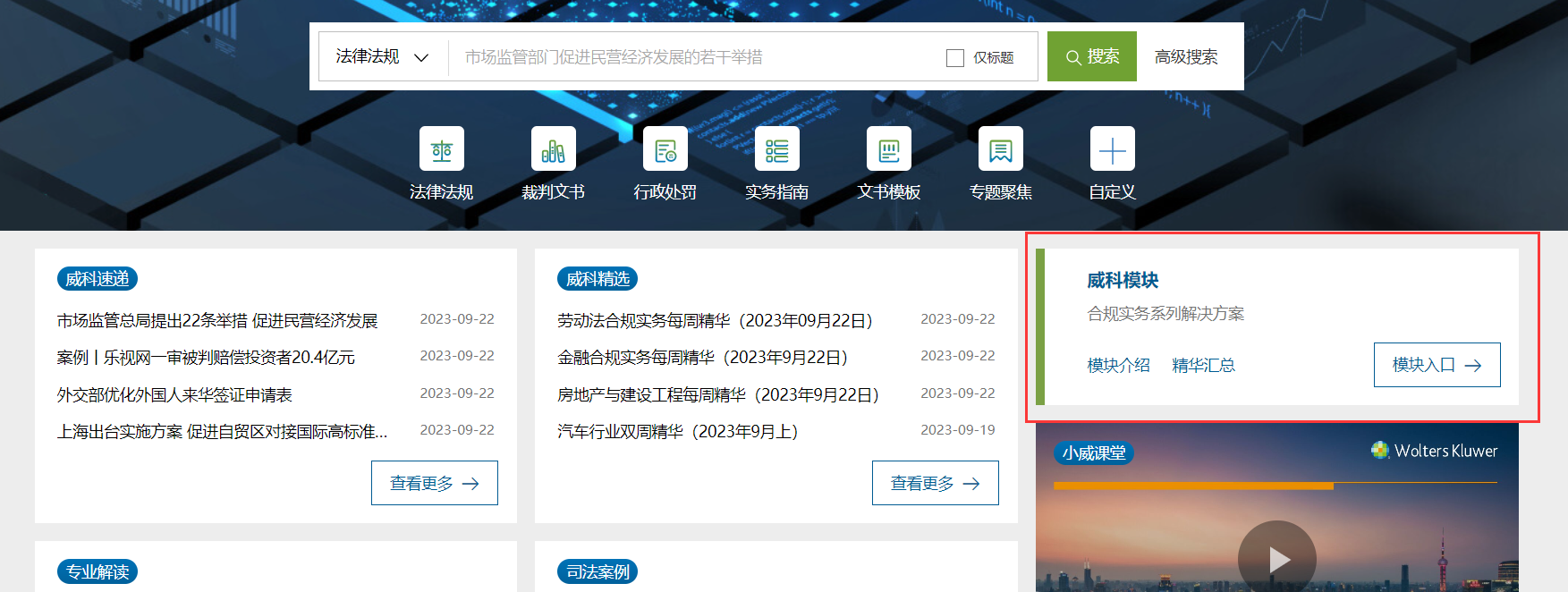1568x592 pixels.
Task: Open the 精华汇总 link
Action: coord(1203,365)
